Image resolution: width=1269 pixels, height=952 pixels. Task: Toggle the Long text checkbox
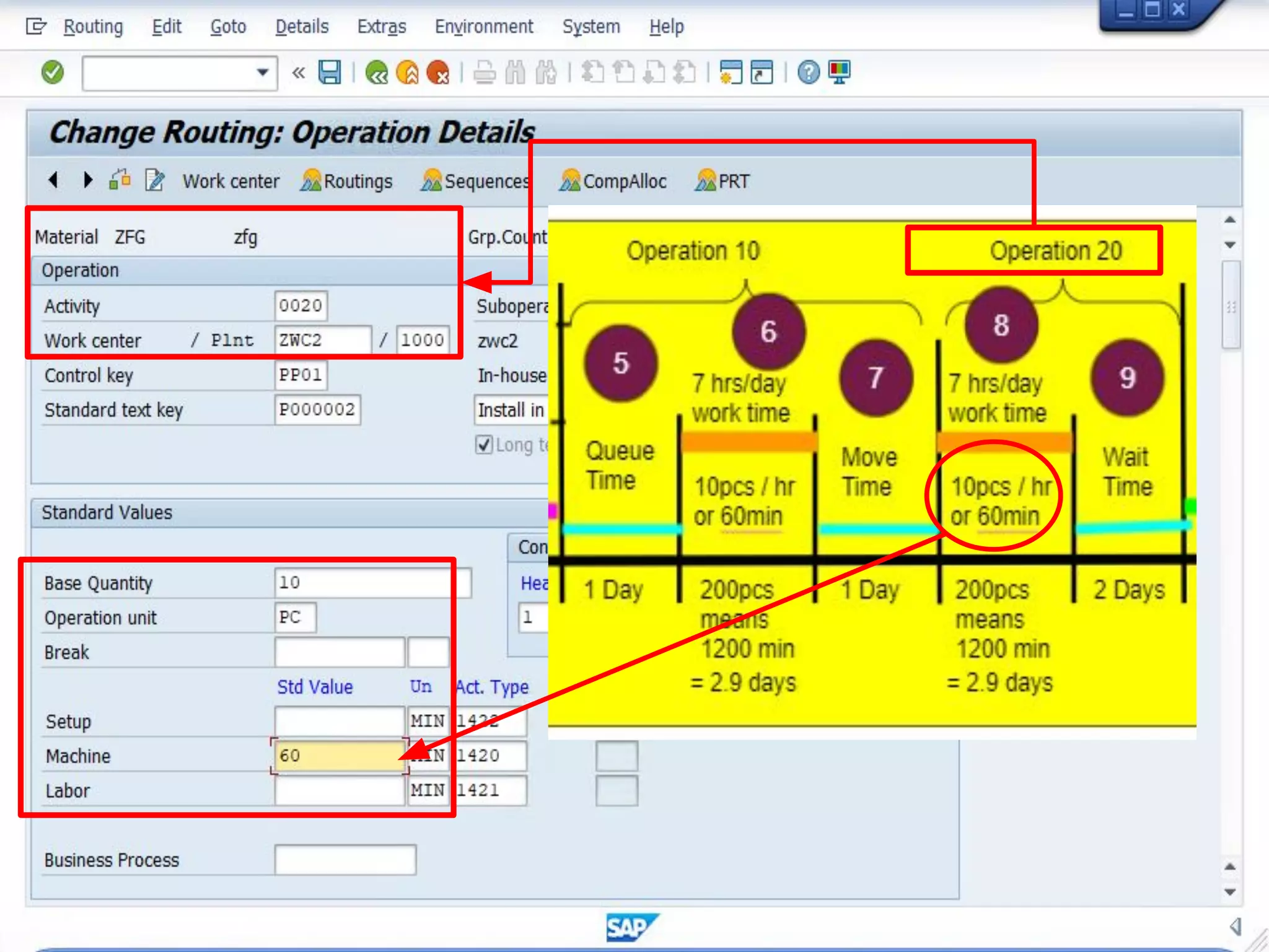click(x=484, y=445)
